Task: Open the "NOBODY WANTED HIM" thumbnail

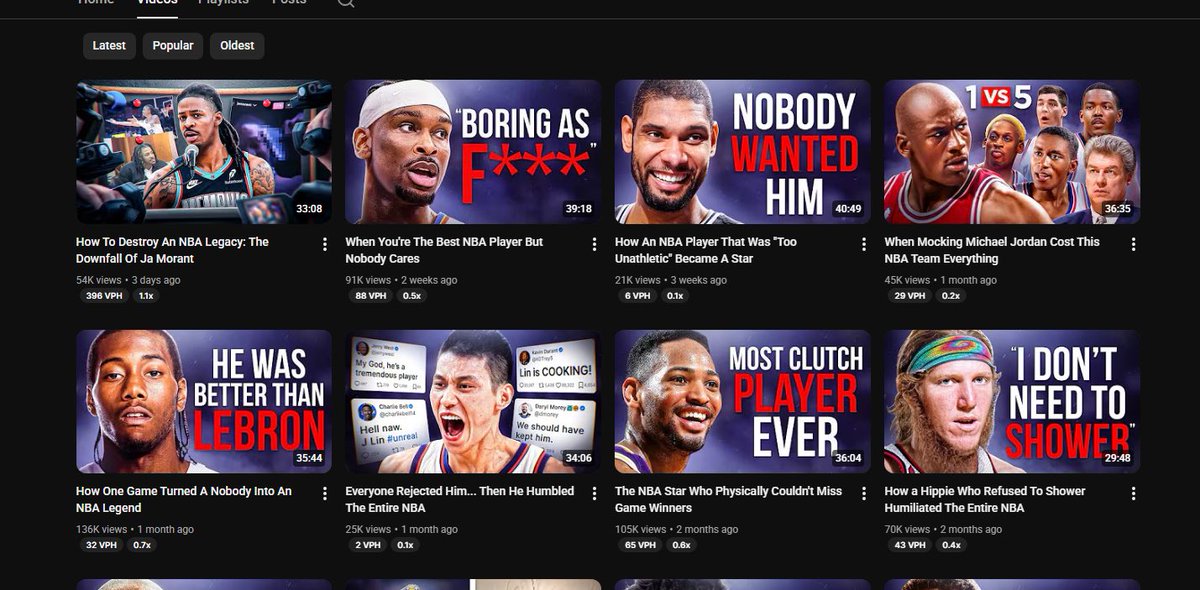Action: [x=742, y=152]
